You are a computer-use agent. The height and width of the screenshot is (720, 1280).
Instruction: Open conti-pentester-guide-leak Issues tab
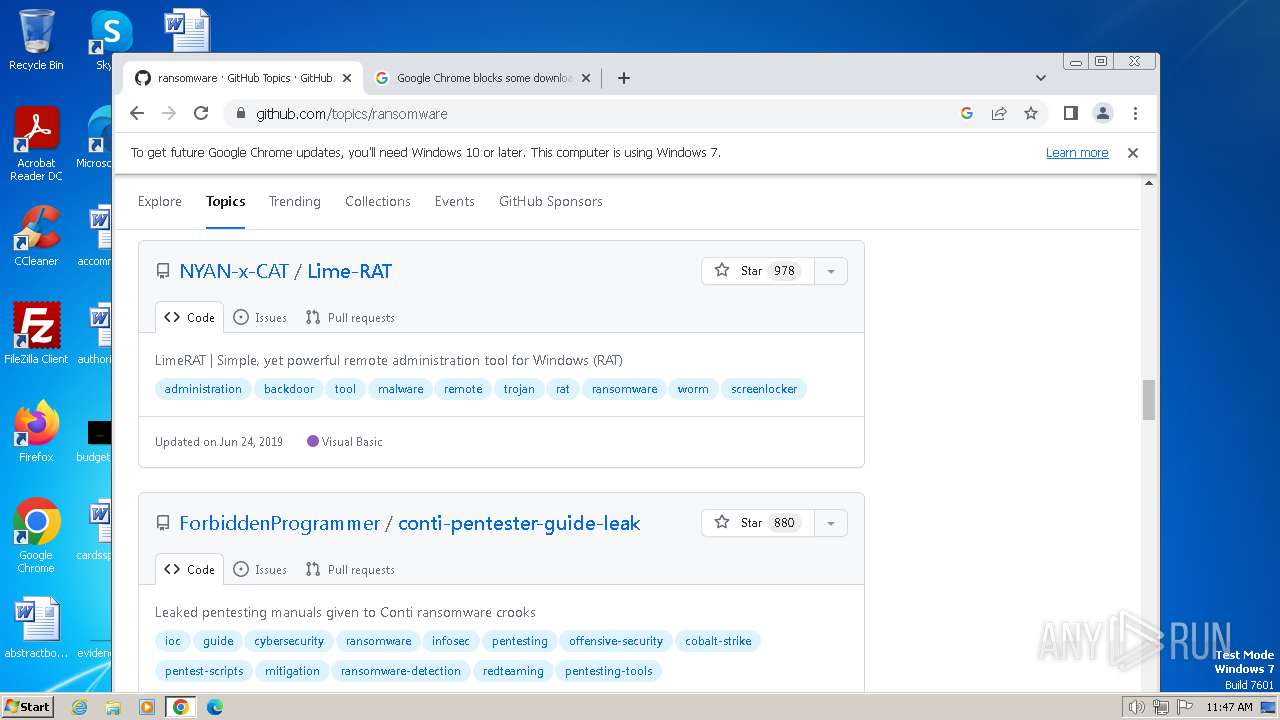260,570
